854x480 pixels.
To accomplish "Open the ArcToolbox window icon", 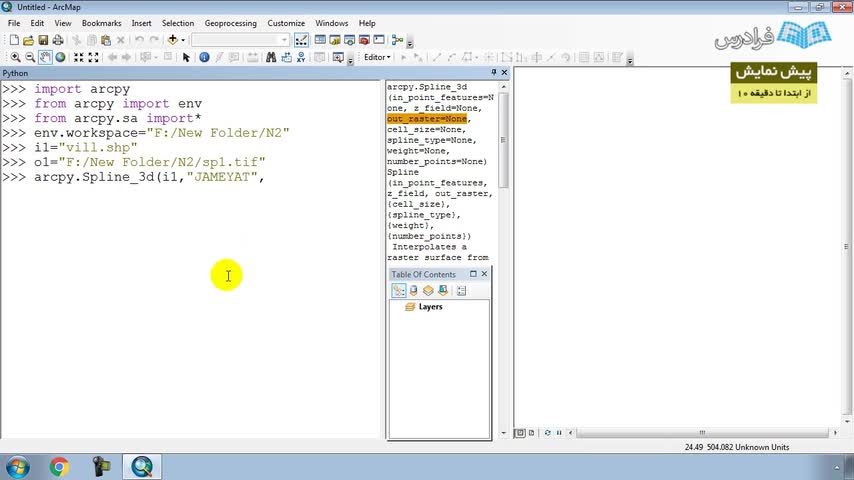I will coord(364,40).
